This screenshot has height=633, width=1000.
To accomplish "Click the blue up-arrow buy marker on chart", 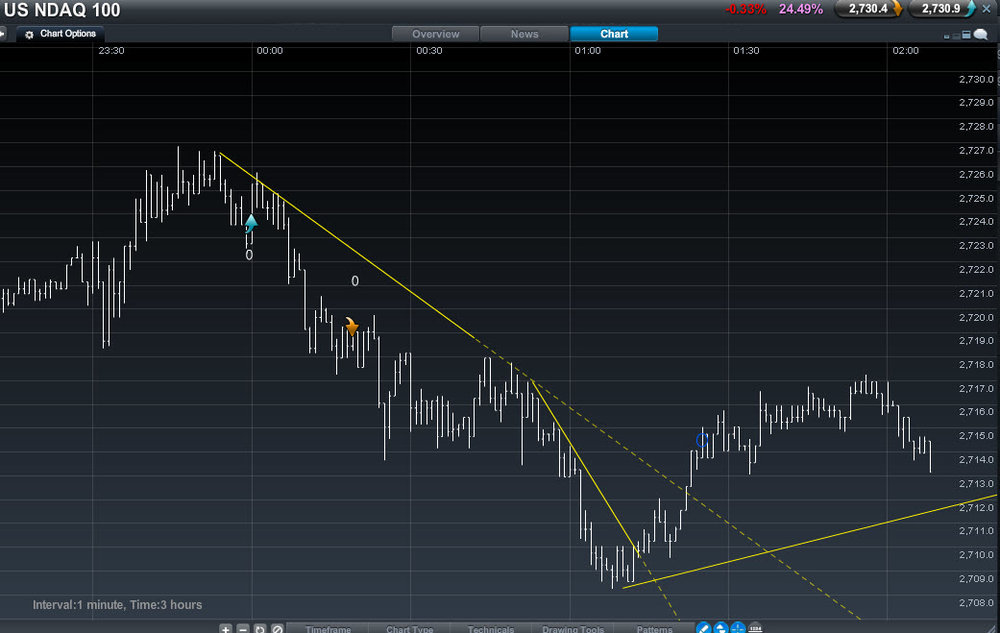I will tap(251, 223).
